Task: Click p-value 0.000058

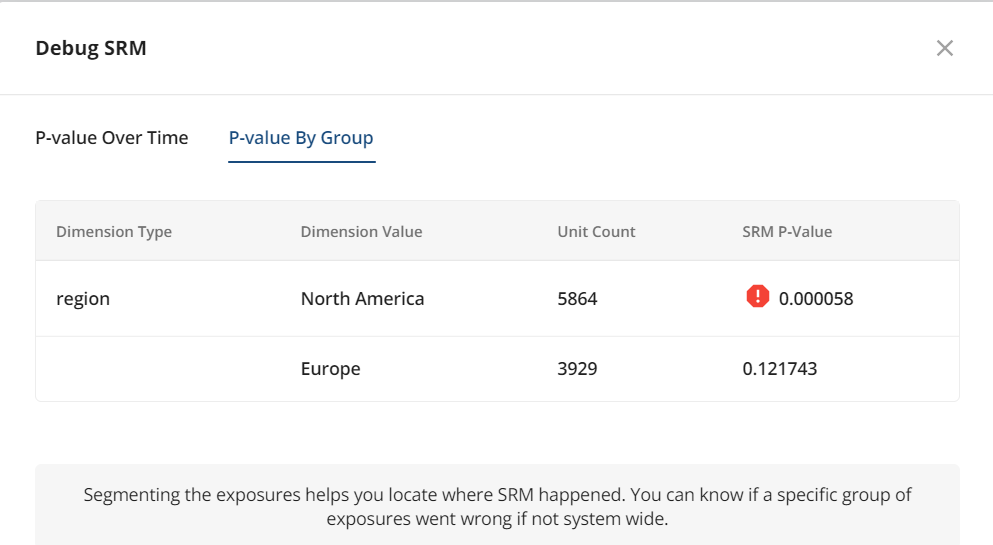Action: (x=816, y=299)
